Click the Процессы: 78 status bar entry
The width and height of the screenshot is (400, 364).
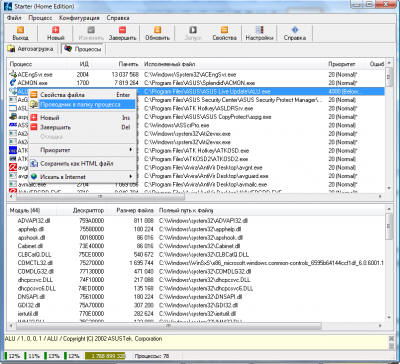point(151,356)
